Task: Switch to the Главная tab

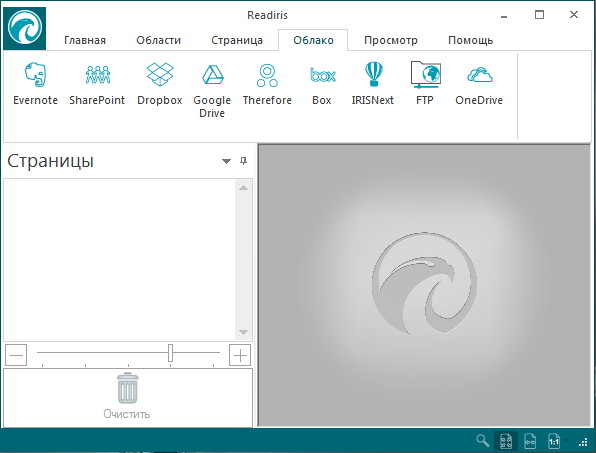Action: (x=85, y=40)
